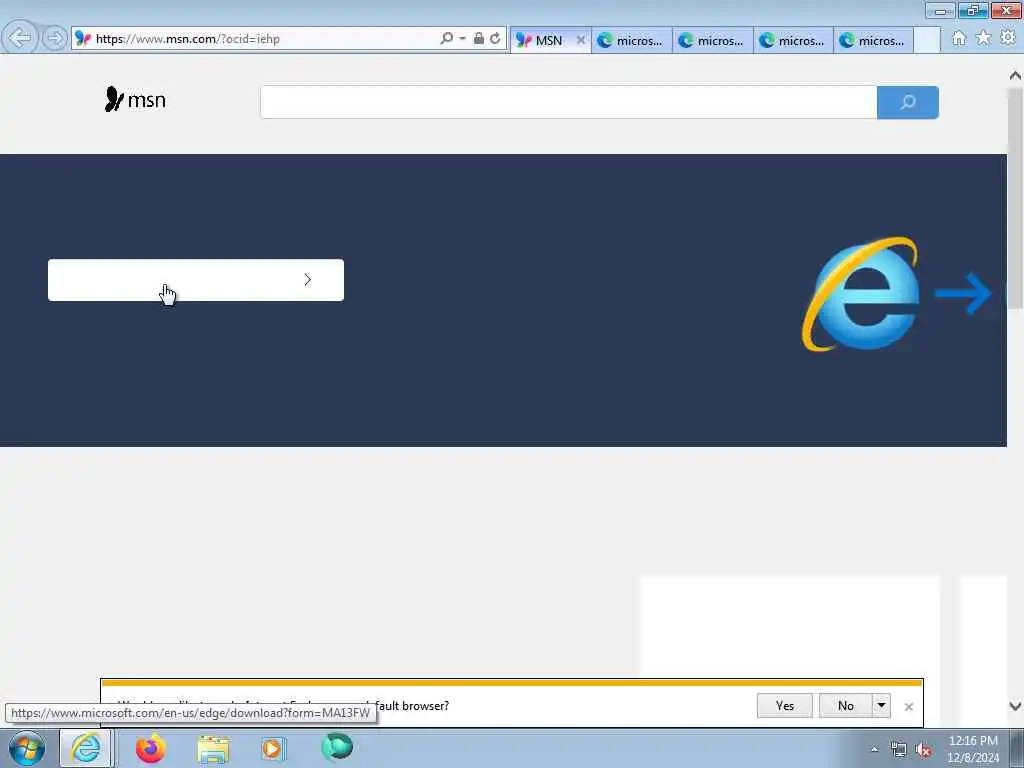This screenshot has width=1024, height=768.
Task: Expand the No button dropdown arrow
Action: click(x=881, y=705)
